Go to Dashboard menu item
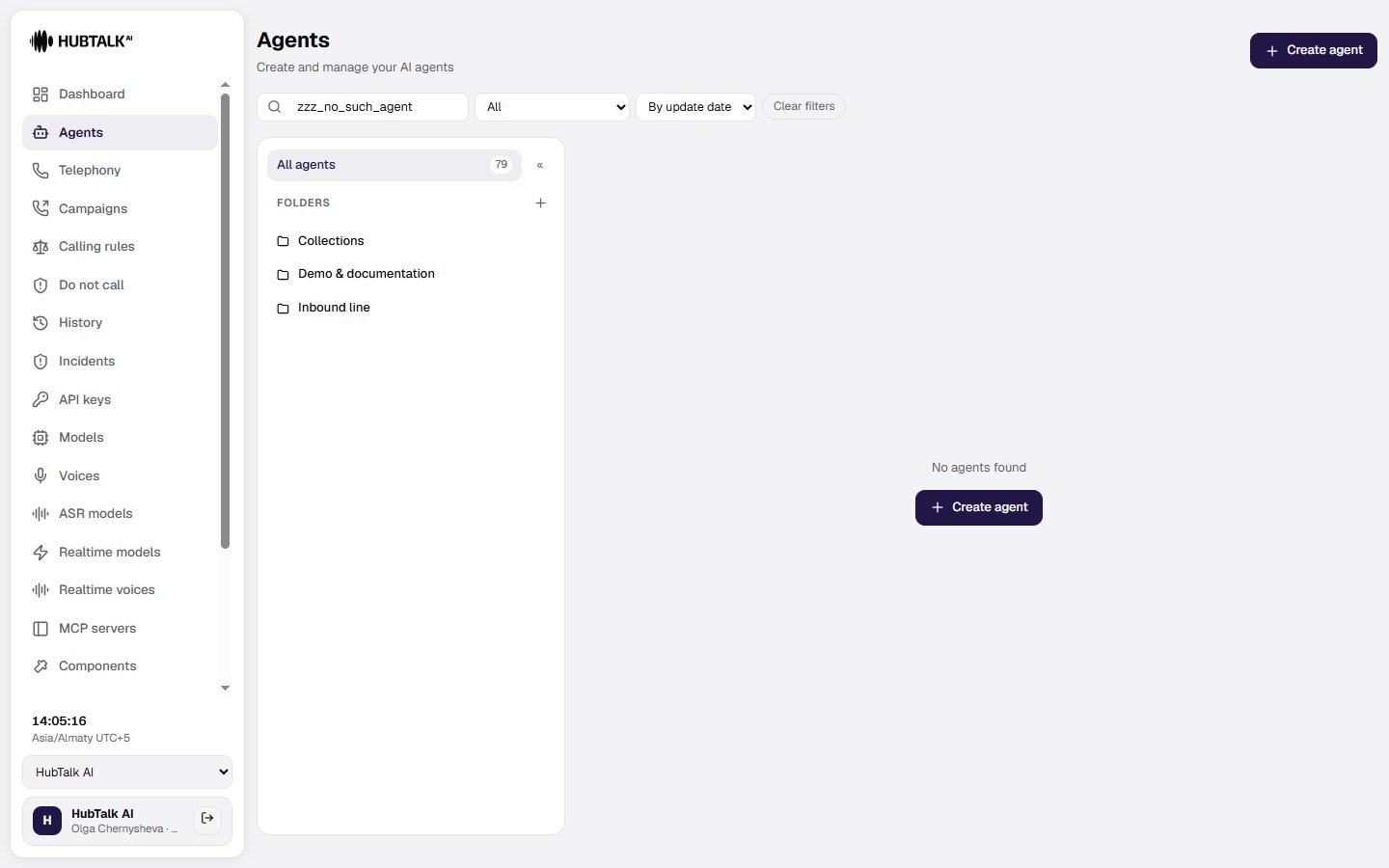 pos(120,95)
